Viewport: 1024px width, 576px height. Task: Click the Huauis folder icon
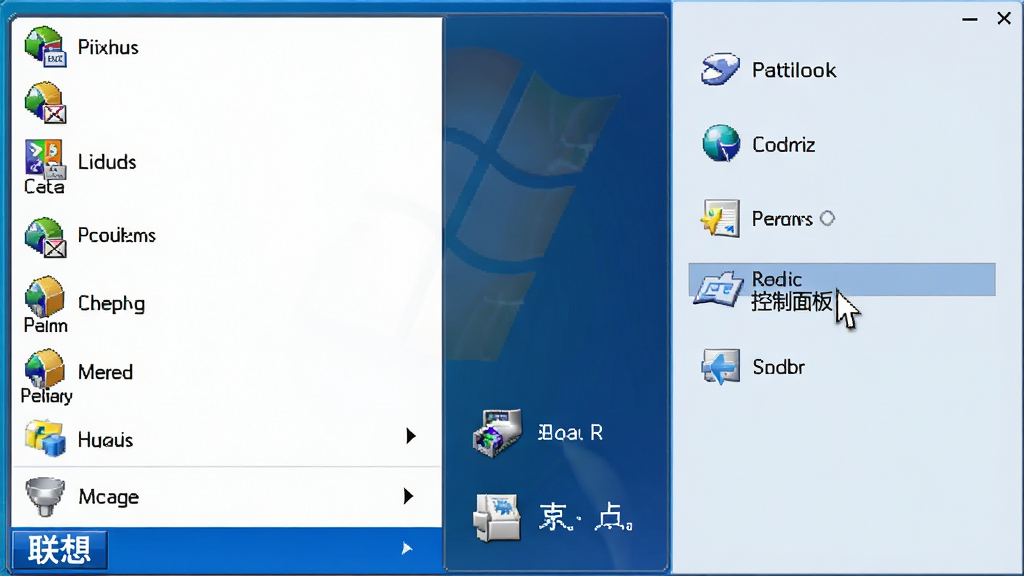pos(45,438)
